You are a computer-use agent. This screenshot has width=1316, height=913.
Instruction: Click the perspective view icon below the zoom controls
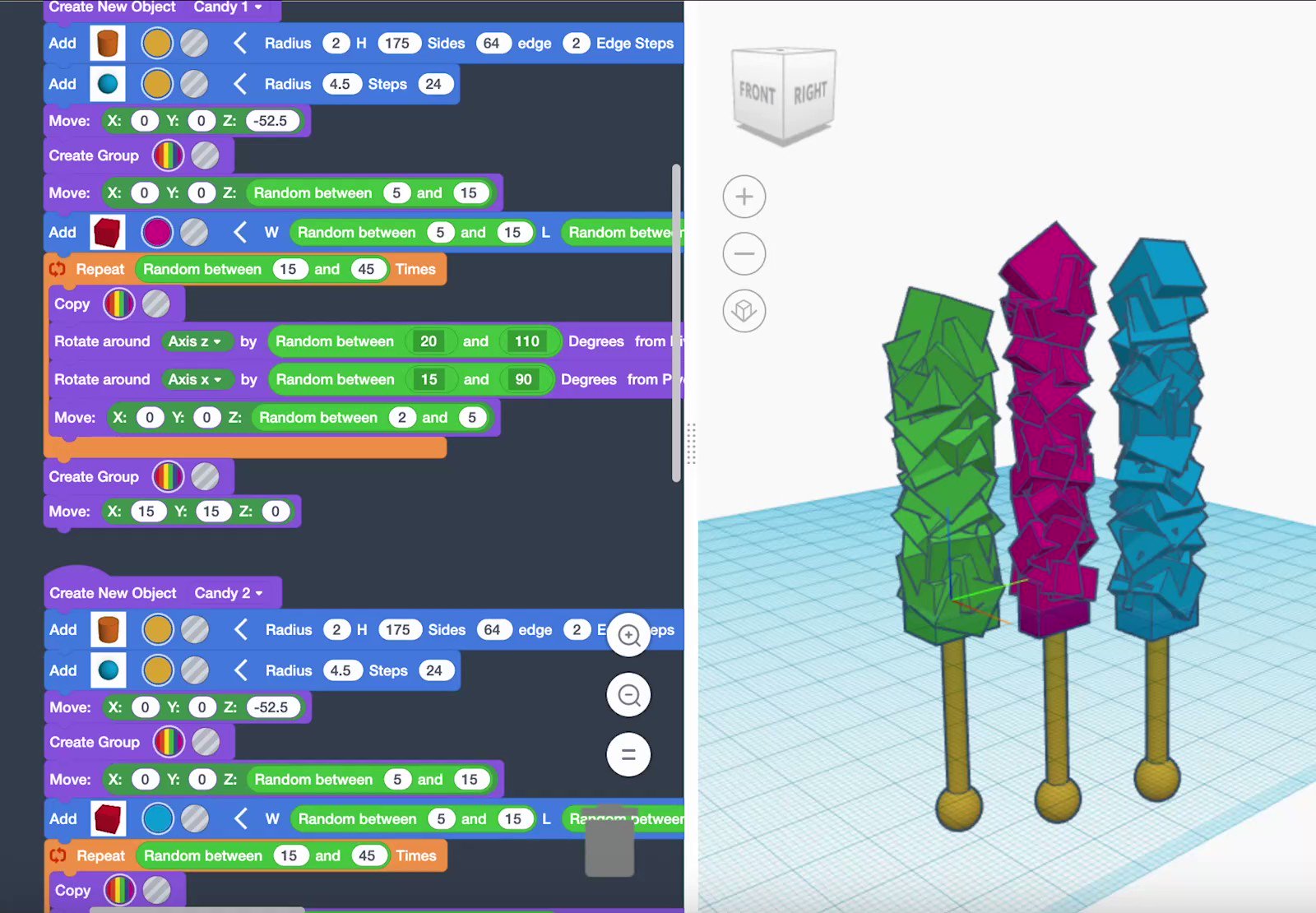pos(744,311)
